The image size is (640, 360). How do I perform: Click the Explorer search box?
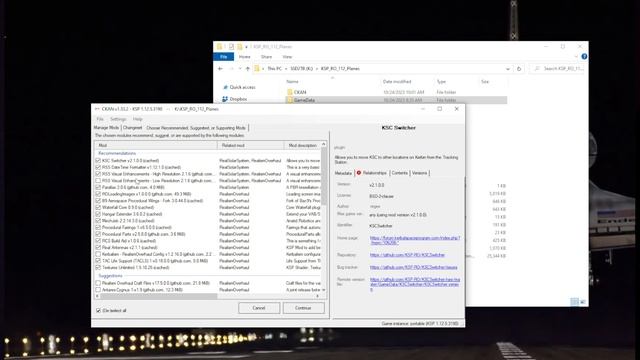pos(558,69)
